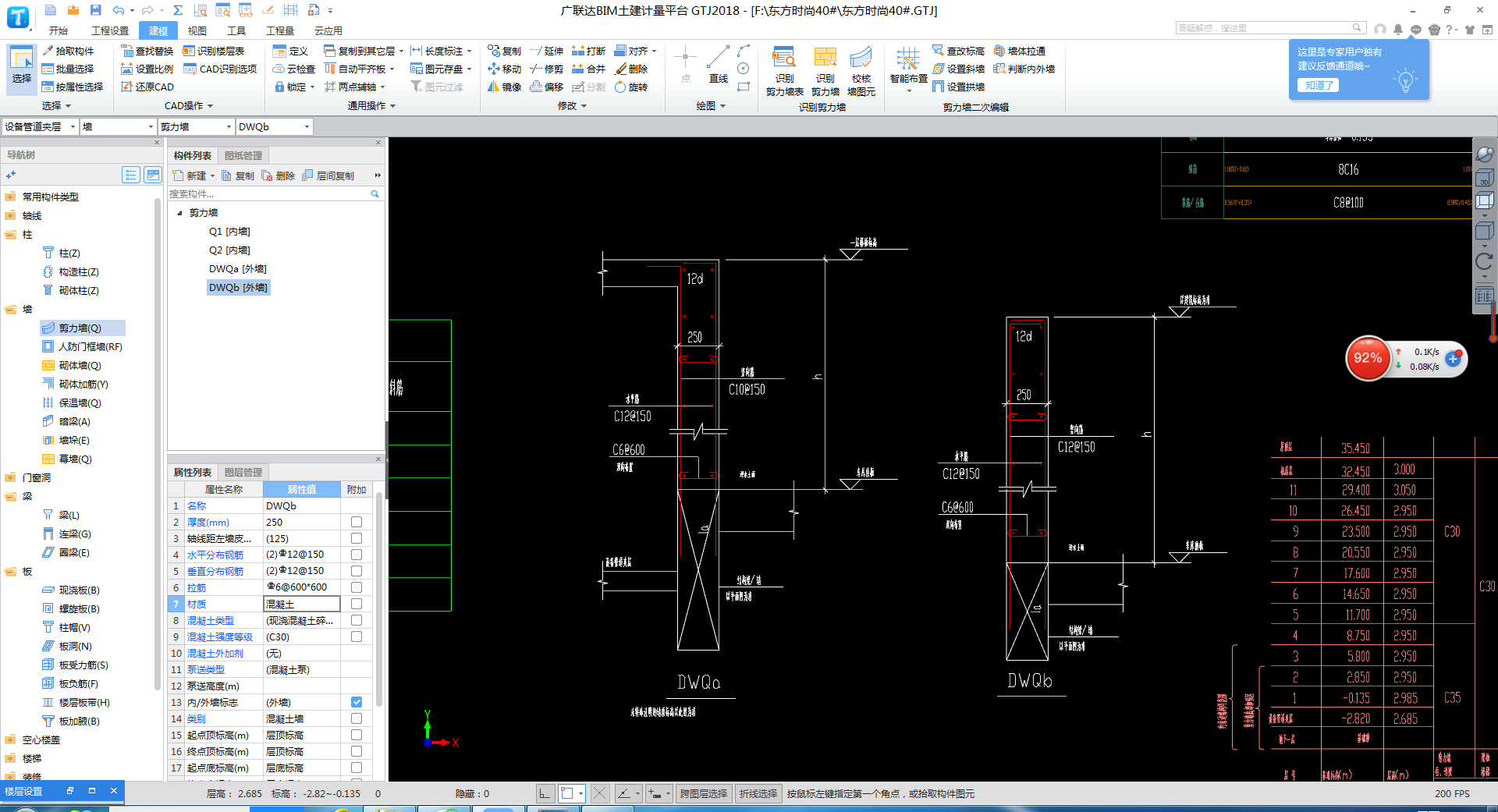
Task: Toggle 附加 checkbox for 混凝土强度等级 row
Action: (x=357, y=636)
